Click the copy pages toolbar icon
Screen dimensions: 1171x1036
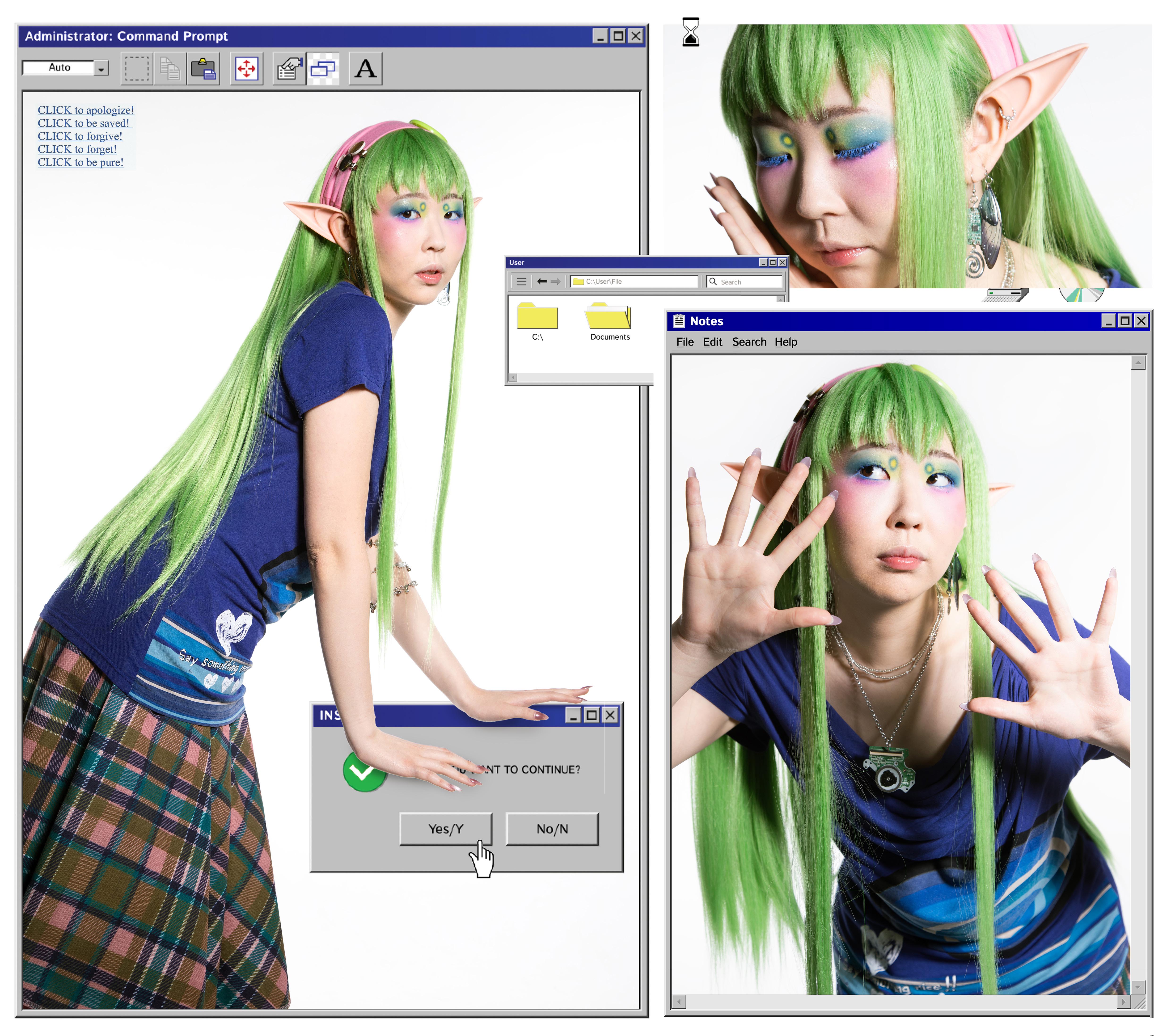(170, 69)
